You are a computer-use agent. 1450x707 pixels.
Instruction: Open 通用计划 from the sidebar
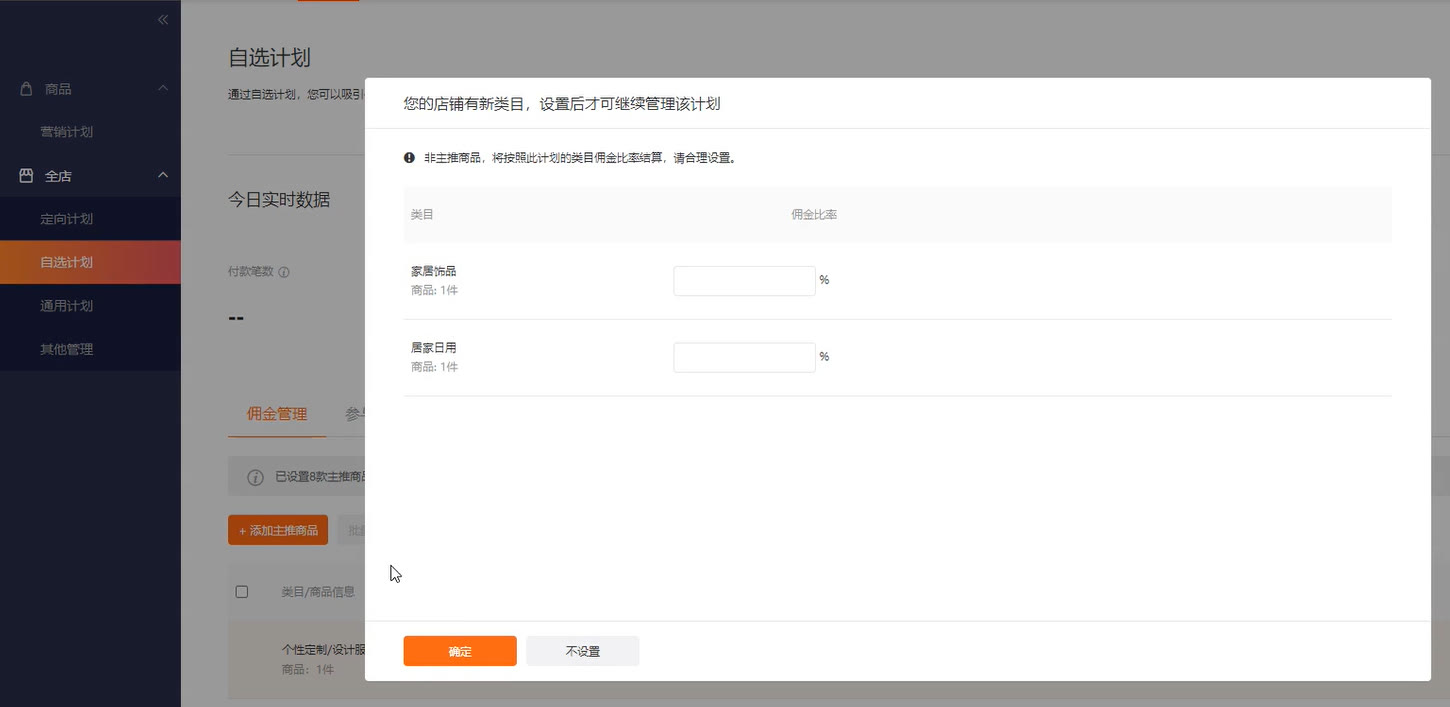pos(66,305)
